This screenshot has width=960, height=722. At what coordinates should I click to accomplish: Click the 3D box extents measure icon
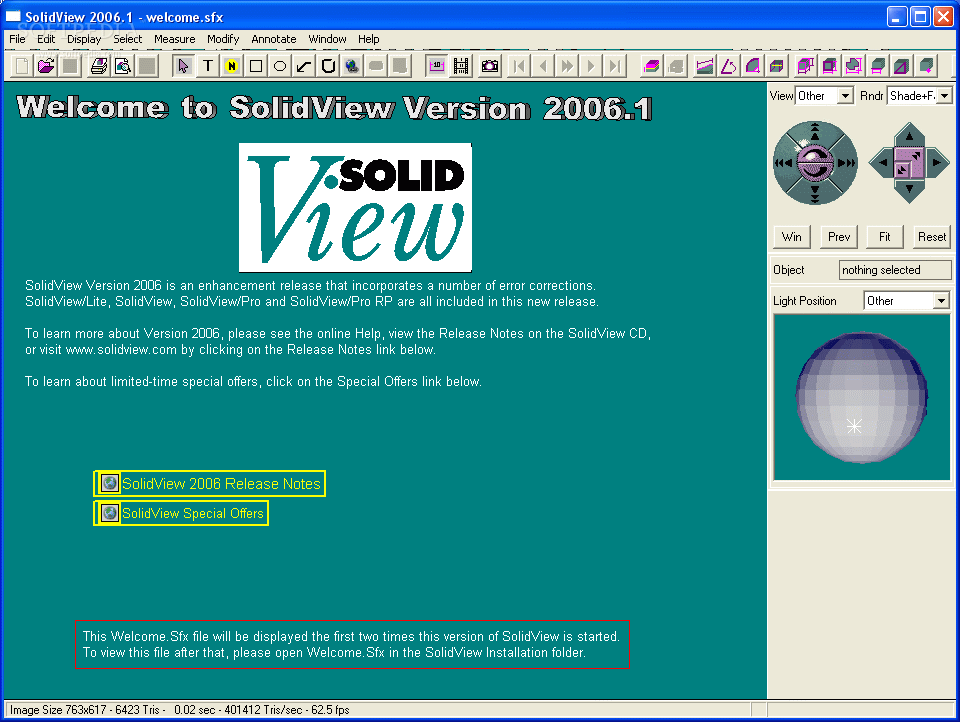[x=805, y=66]
